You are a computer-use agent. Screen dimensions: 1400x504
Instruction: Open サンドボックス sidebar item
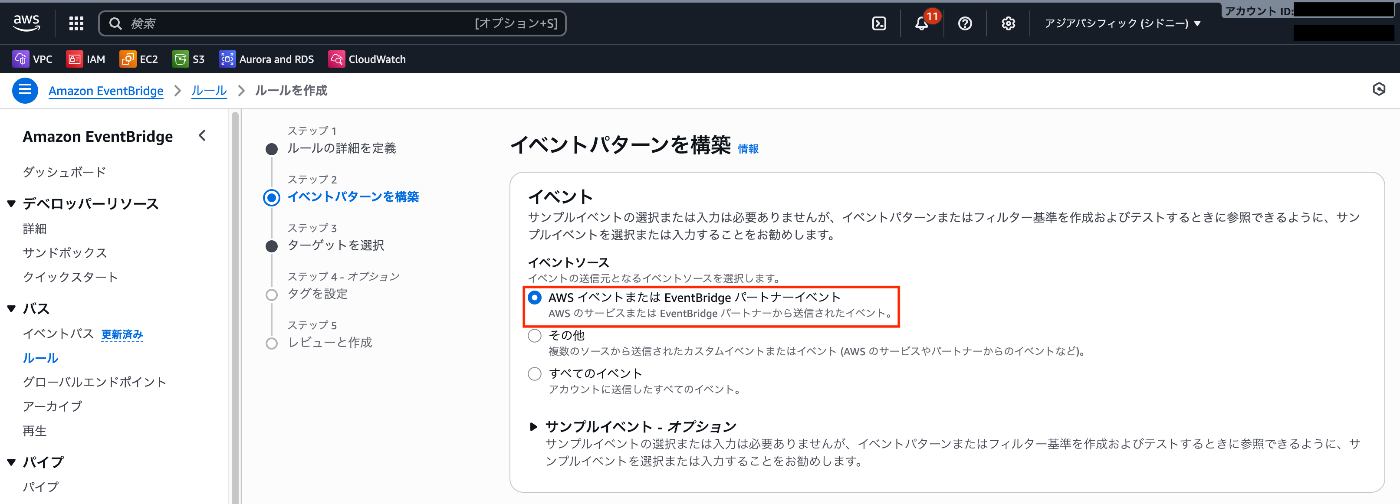pos(65,252)
